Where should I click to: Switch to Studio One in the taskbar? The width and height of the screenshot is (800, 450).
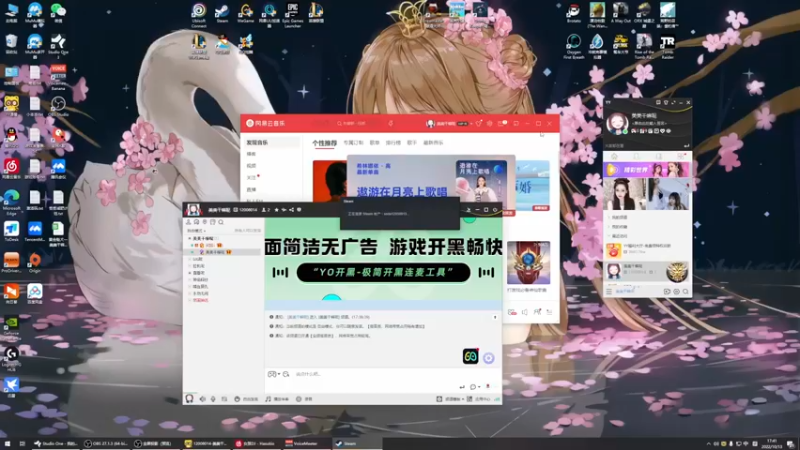coord(56,444)
